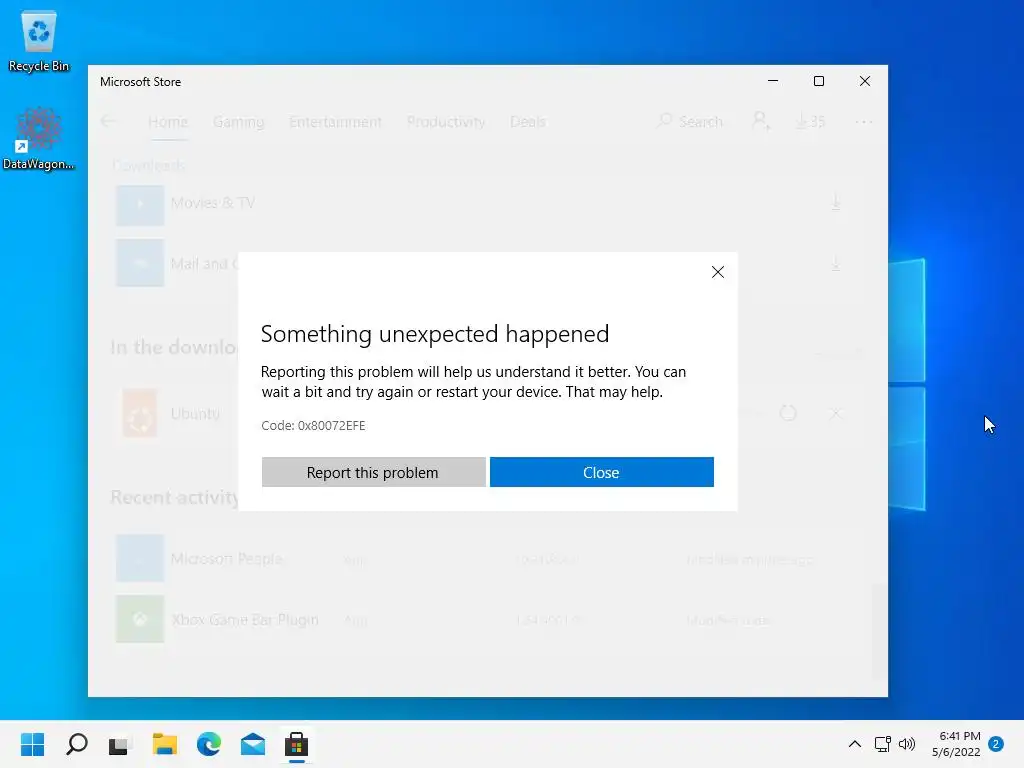Download Mail and Calendar with its arrow icon
The width and height of the screenshot is (1024, 768).
(x=835, y=263)
